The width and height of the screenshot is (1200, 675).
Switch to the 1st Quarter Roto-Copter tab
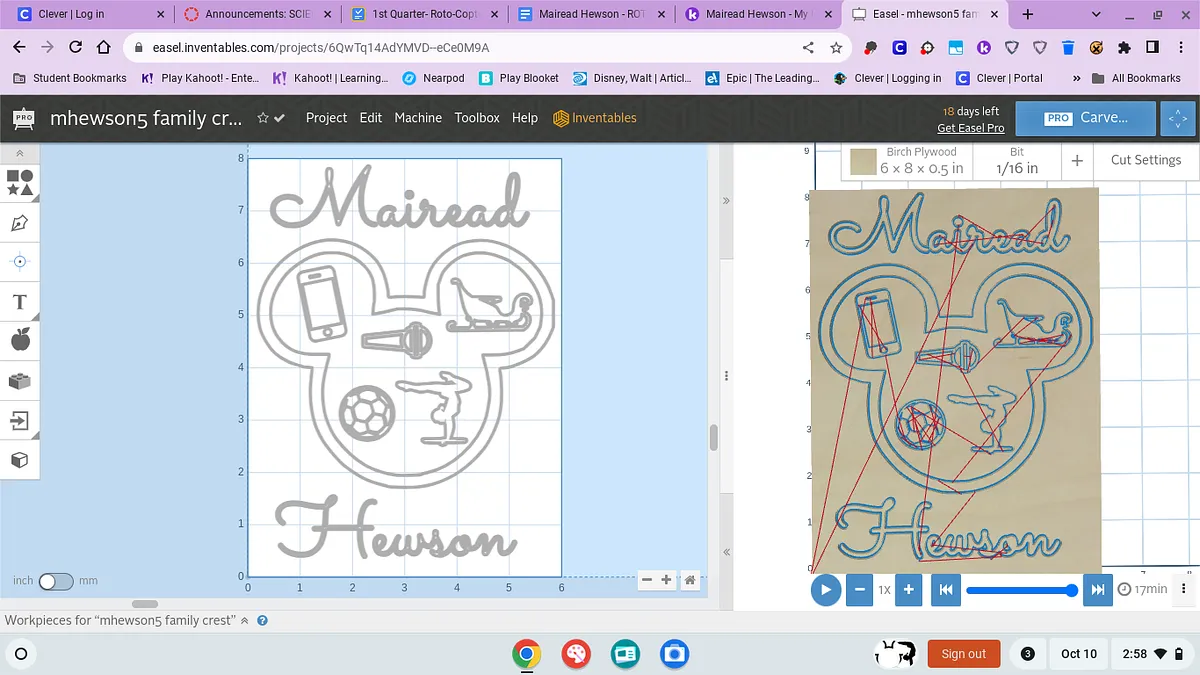(x=425, y=14)
